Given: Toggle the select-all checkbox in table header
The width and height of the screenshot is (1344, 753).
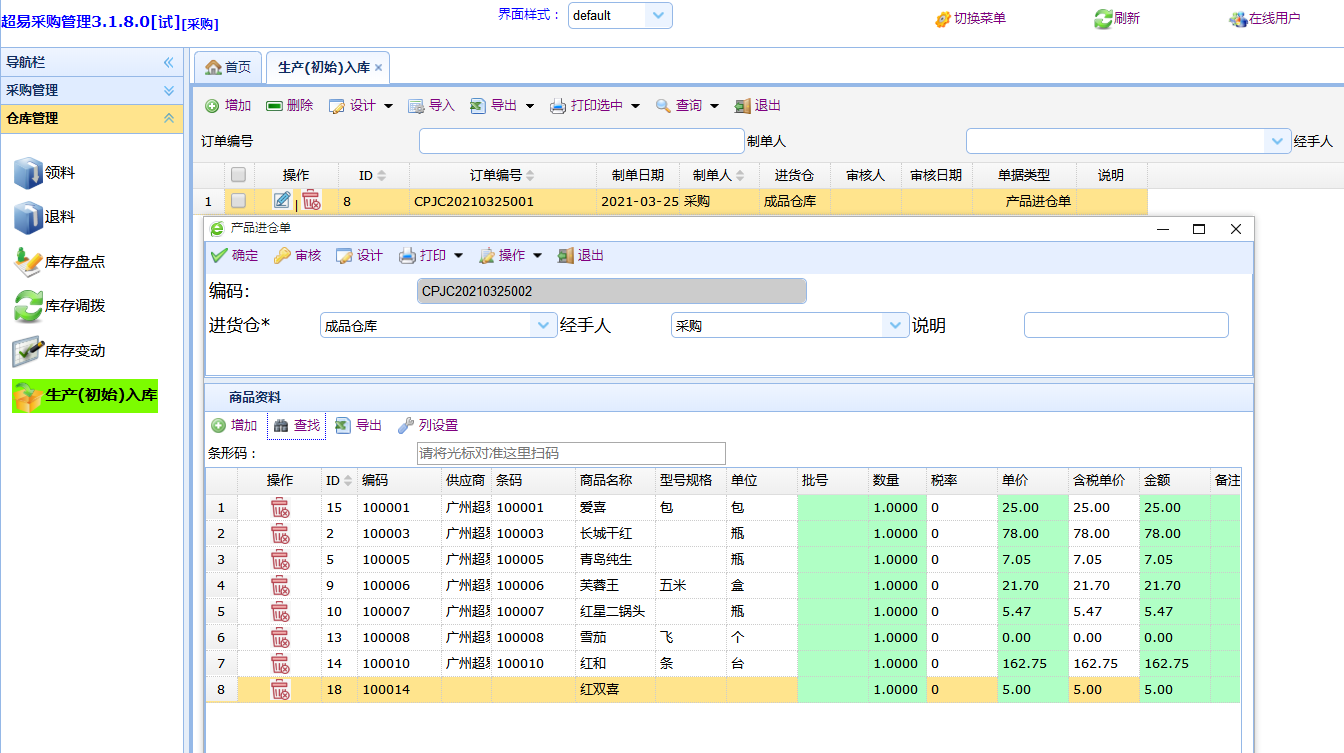Looking at the screenshot, I should coord(238,175).
